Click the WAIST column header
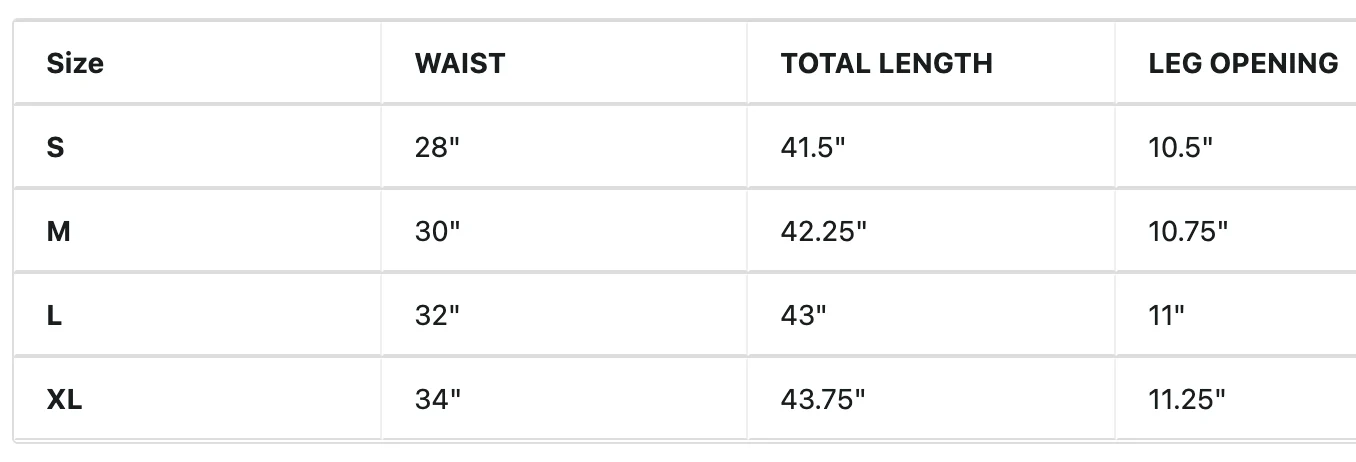The image size is (1356, 462). click(460, 64)
